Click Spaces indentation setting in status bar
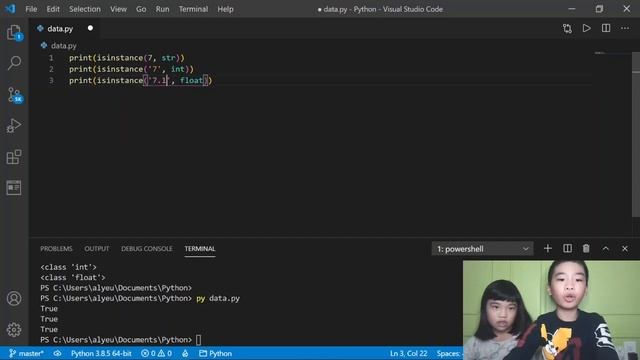The width and height of the screenshot is (640, 360). click(449, 353)
